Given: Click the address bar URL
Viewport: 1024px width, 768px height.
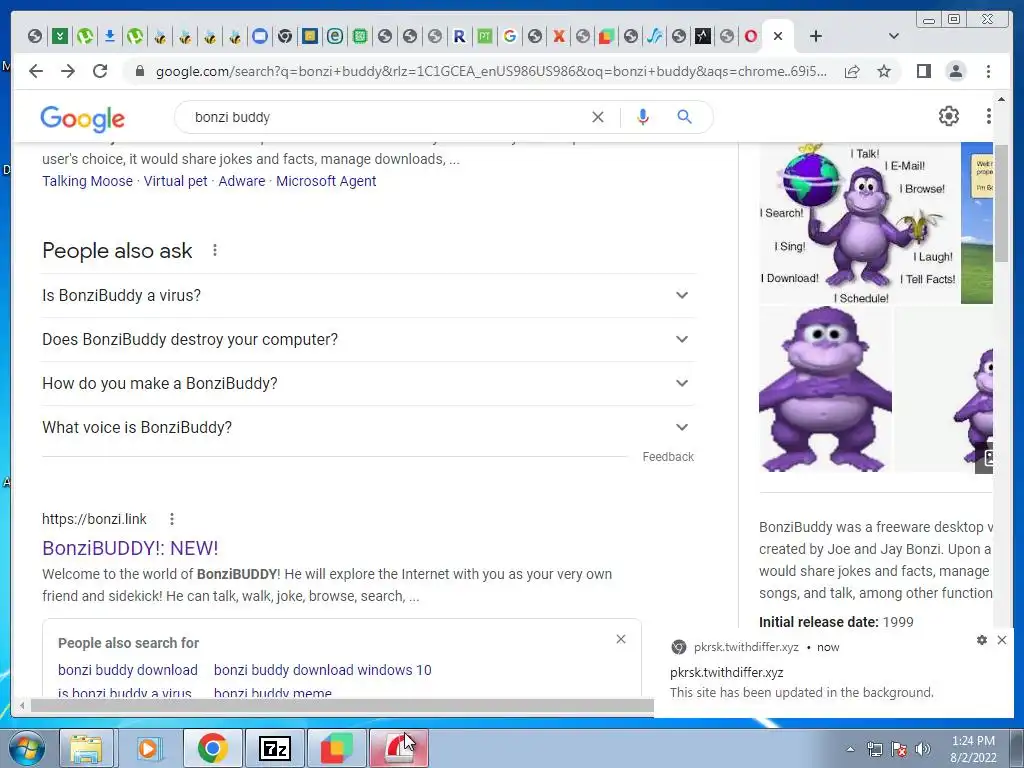Looking at the screenshot, I should [x=491, y=71].
